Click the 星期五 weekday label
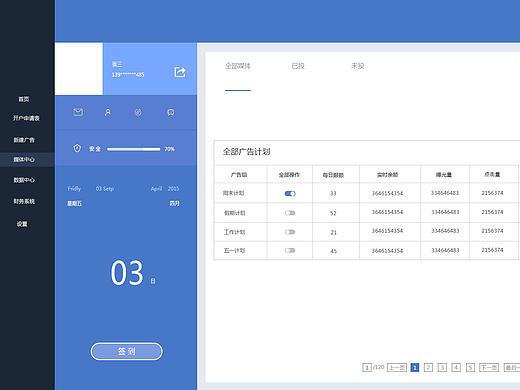Screen dimensions: 520x390 click(x=74, y=203)
